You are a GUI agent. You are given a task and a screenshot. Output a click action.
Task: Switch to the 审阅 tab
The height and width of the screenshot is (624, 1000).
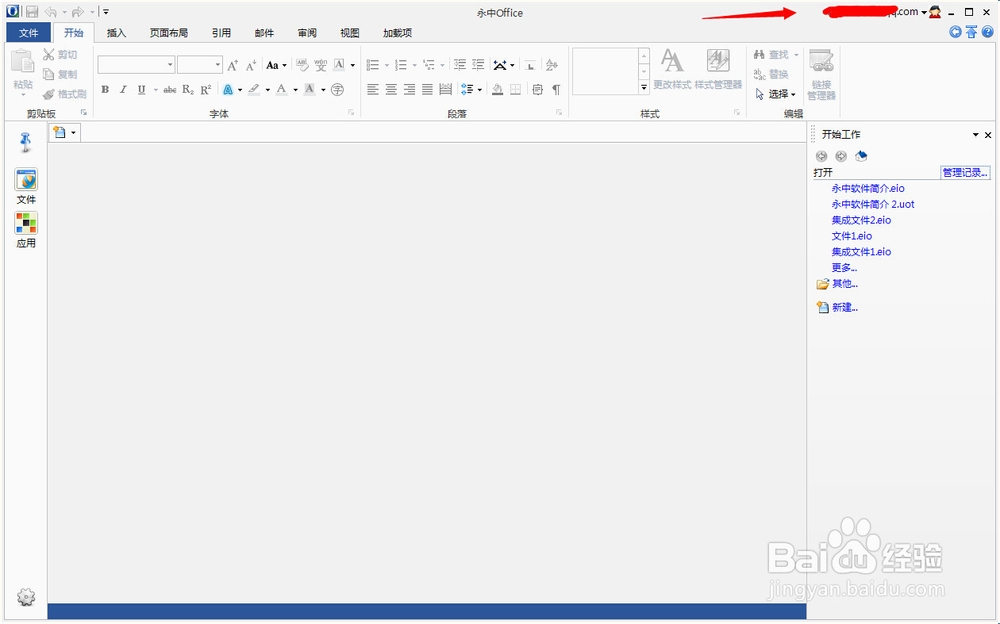point(307,33)
